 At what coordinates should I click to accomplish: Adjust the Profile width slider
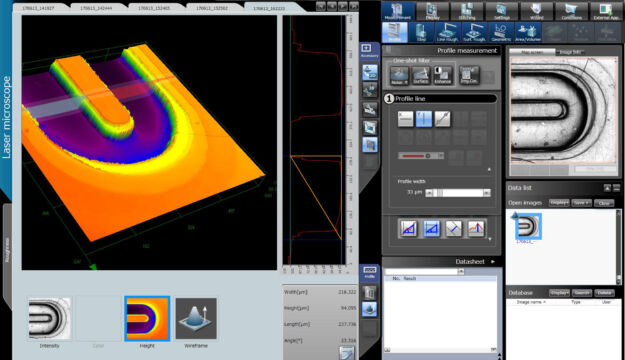pos(458,193)
